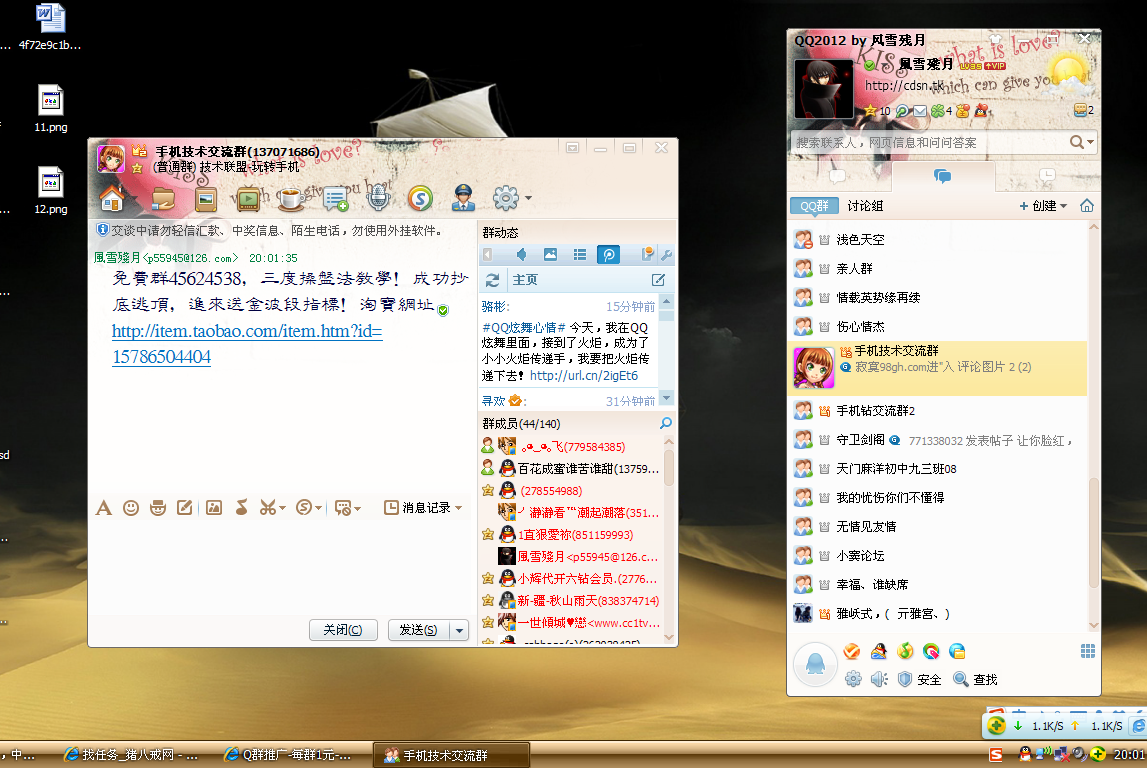
Task: Open magic emoticons bandit-face icon
Action: click(158, 508)
